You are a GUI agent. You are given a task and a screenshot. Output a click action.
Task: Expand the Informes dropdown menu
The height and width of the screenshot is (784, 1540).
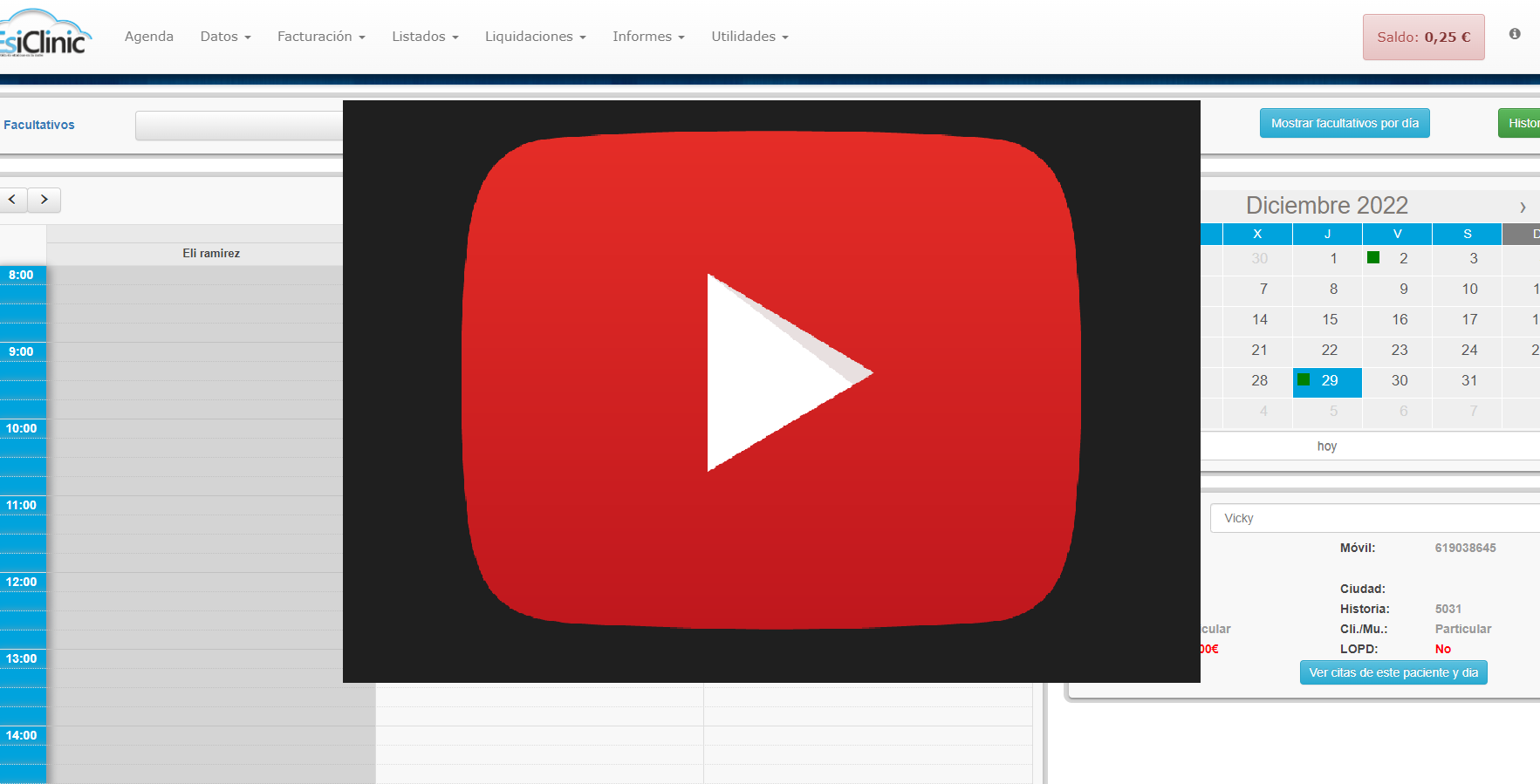(648, 37)
